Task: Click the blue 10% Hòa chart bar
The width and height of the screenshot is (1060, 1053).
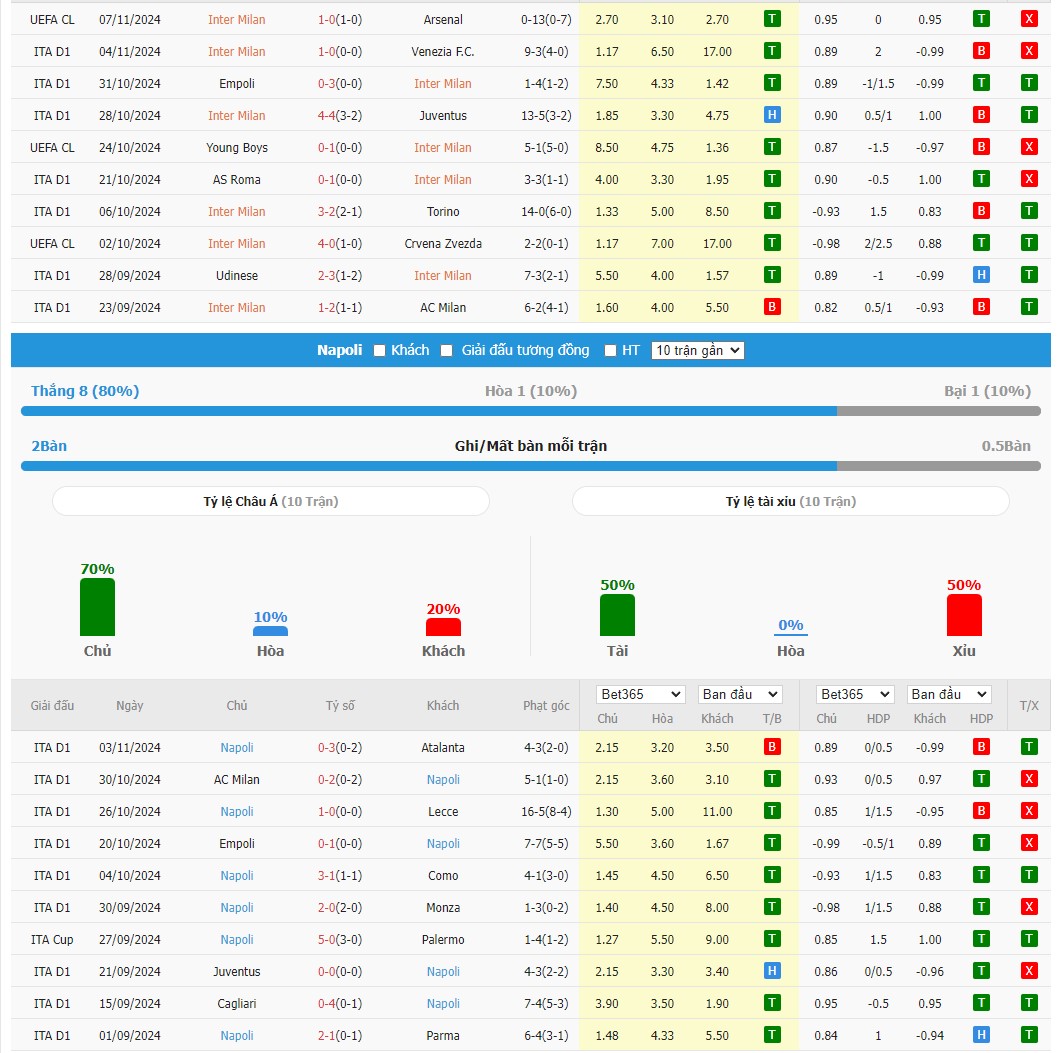Action: pos(270,631)
